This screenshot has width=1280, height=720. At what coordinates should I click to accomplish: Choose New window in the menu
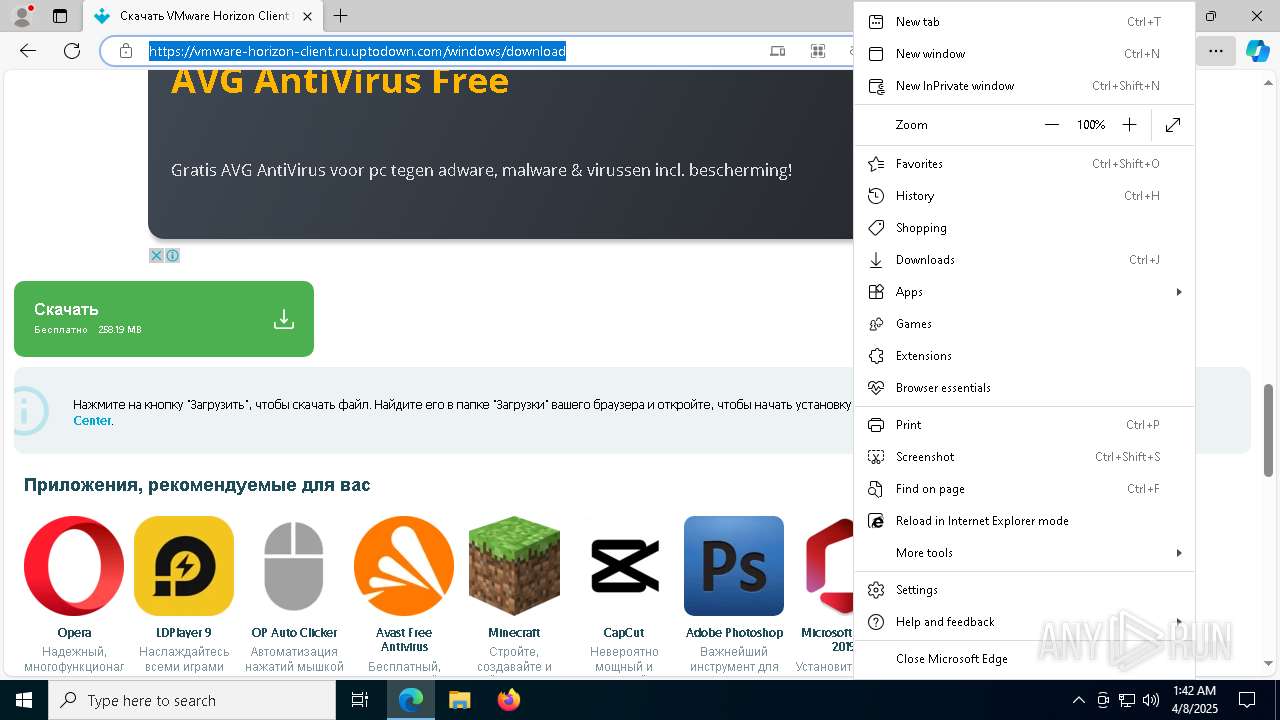pyautogui.click(x=1024, y=54)
